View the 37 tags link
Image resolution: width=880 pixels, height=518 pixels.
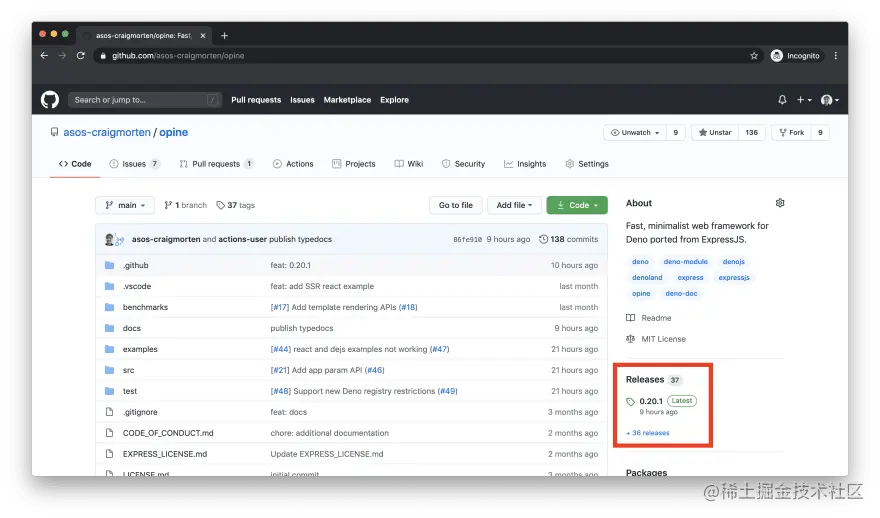pyautogui.click(x=236, y=205)
